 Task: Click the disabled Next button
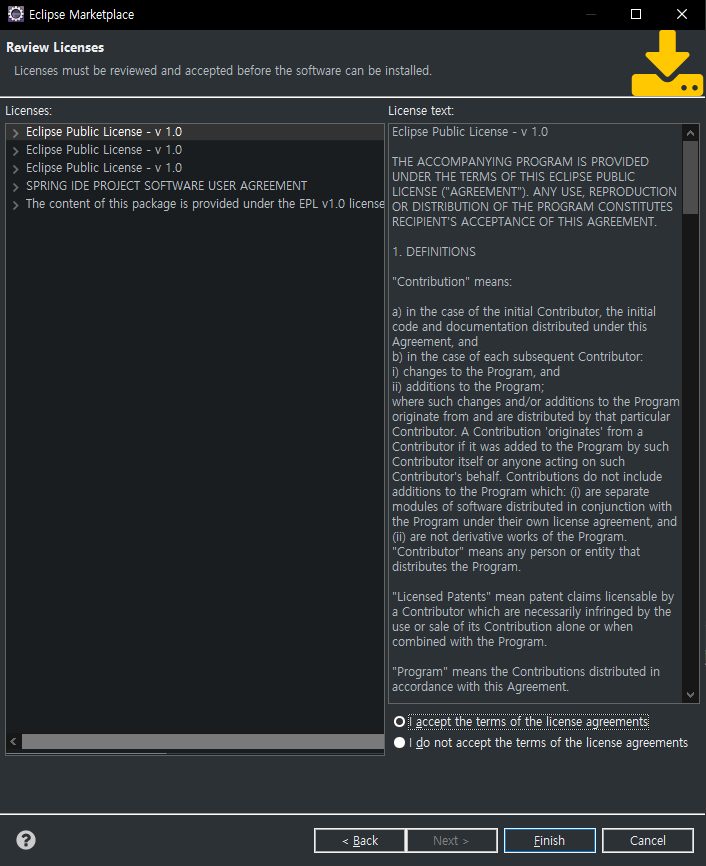[x=452, y=841]
